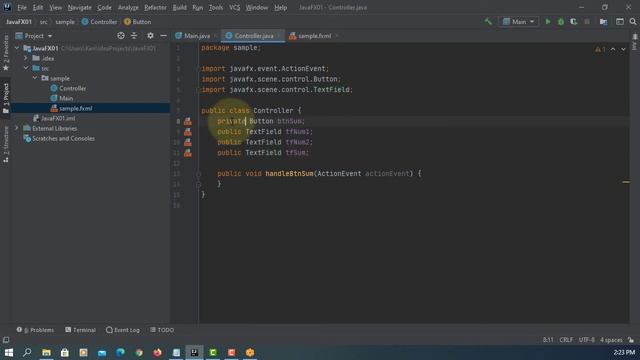640x360 pixels.
Task: Expand External Libraries node
Action: (17, 128)
